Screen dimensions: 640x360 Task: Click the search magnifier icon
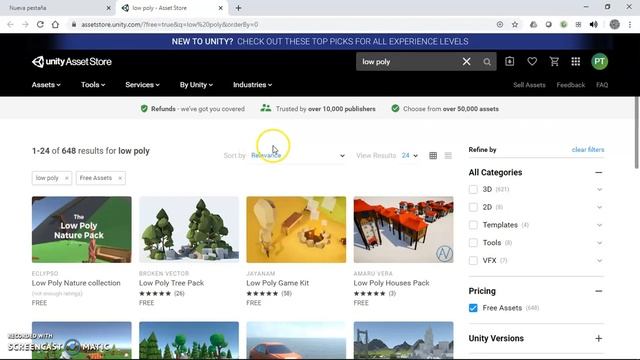coord(487,62)
